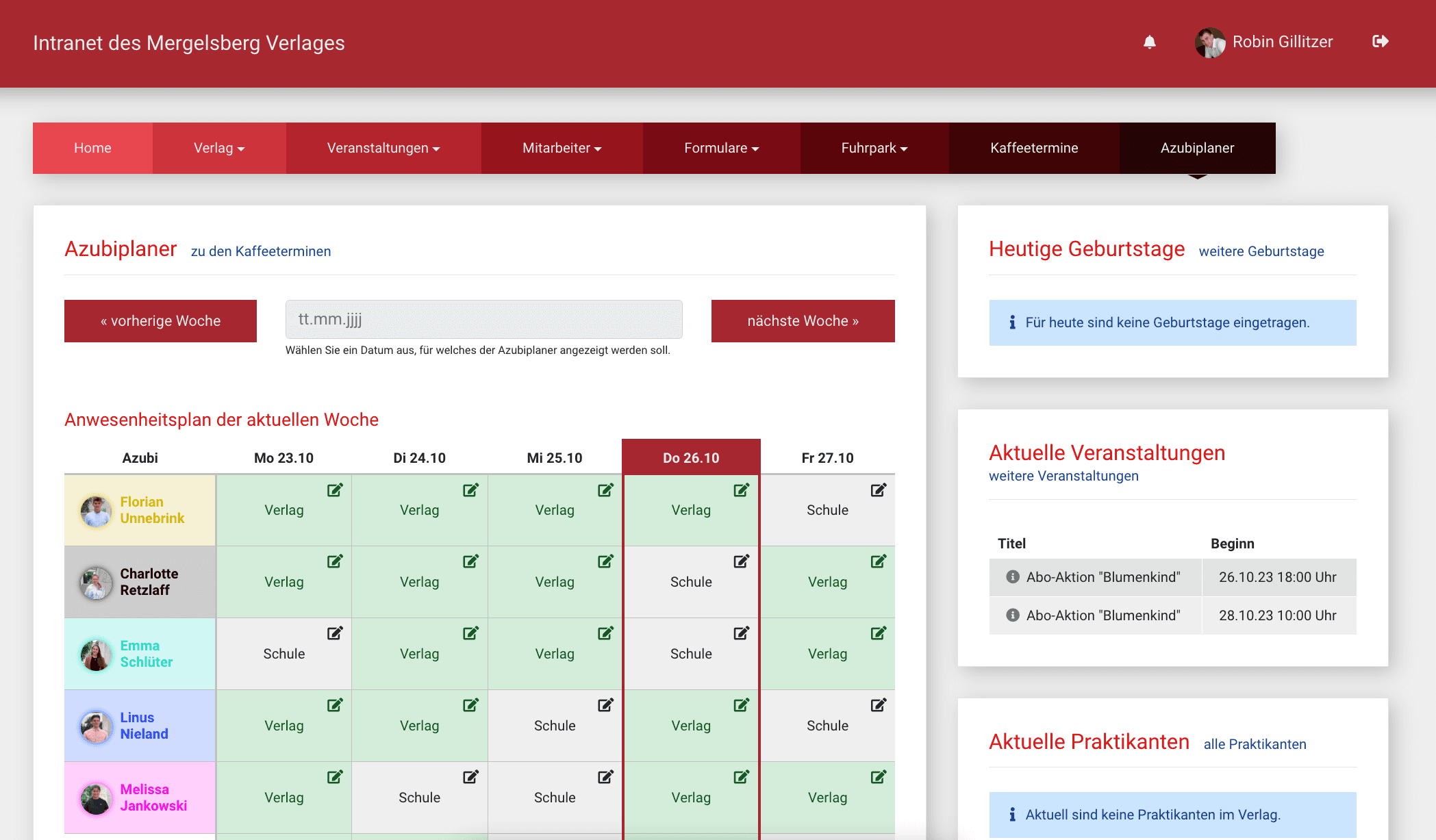Click the info icon beside Abo-Aktion 26.10.23

(x=1012, y=576)
